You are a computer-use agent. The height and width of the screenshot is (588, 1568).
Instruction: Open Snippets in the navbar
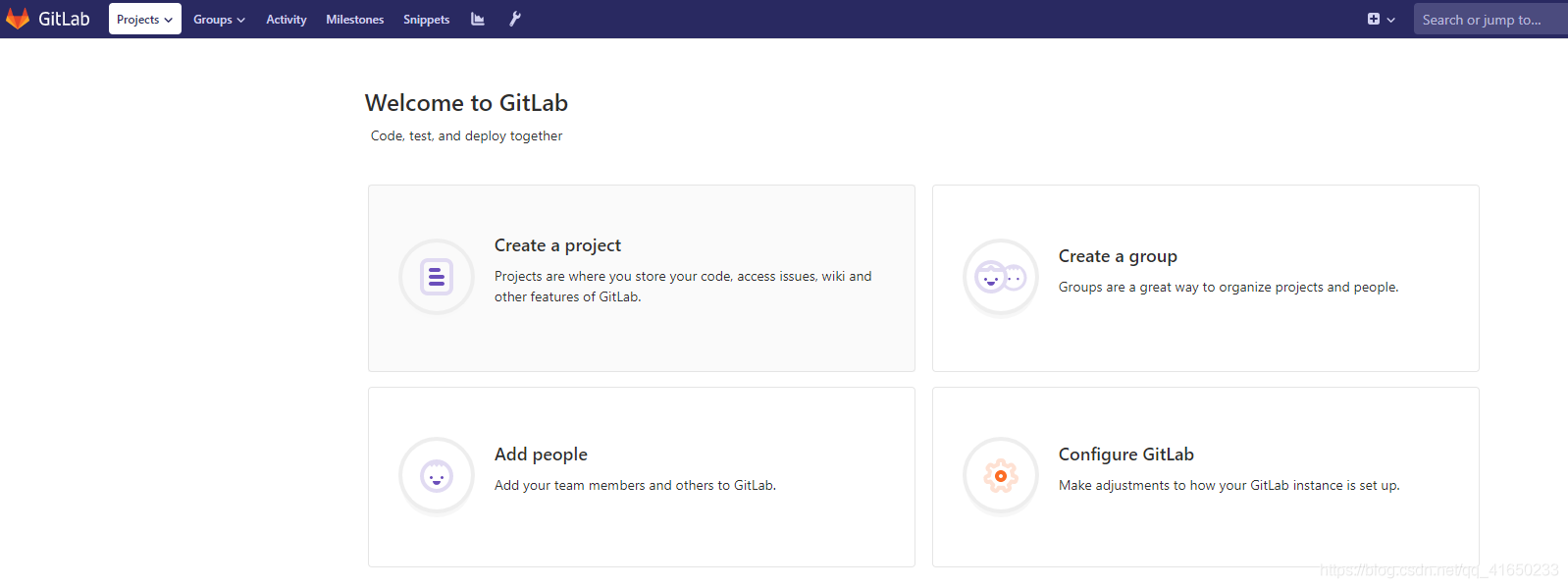(x=427, y=20)
